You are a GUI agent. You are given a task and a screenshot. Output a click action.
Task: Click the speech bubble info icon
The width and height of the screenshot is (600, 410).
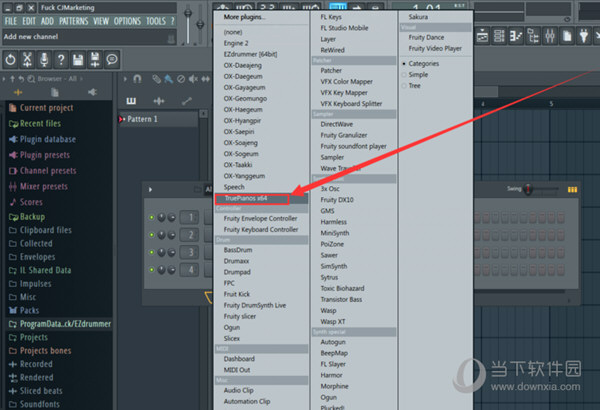click(112, 59)
